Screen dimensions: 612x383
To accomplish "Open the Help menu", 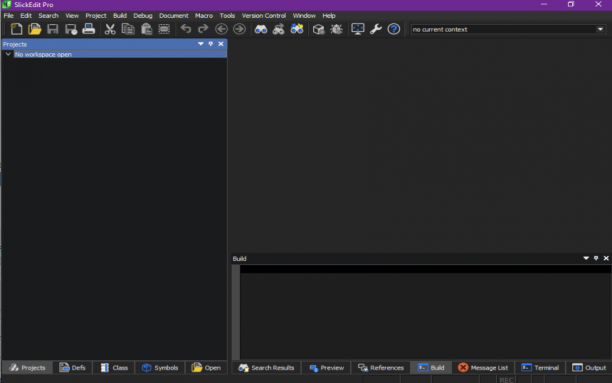I will click(x=329, y=16).
